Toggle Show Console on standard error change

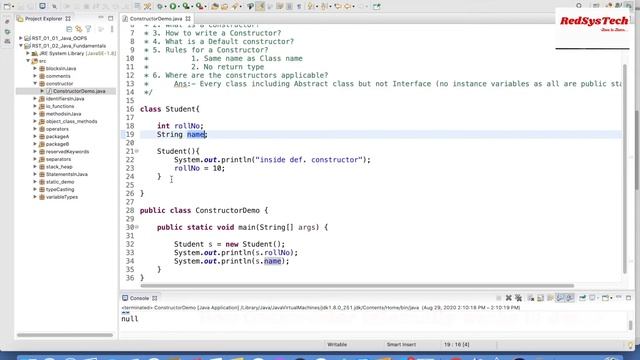[570, 298]
